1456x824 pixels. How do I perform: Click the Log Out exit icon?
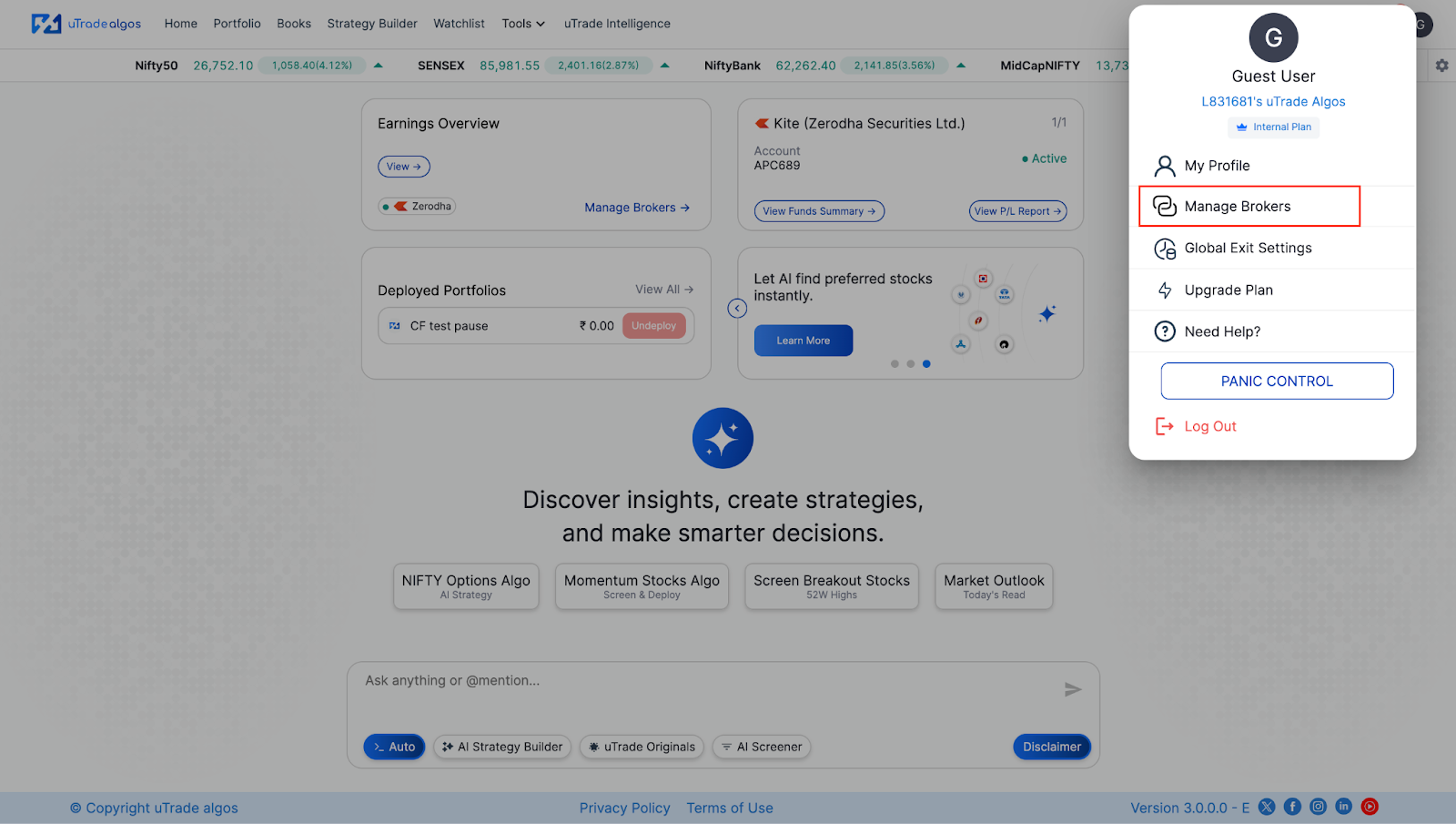point(1164,426)
